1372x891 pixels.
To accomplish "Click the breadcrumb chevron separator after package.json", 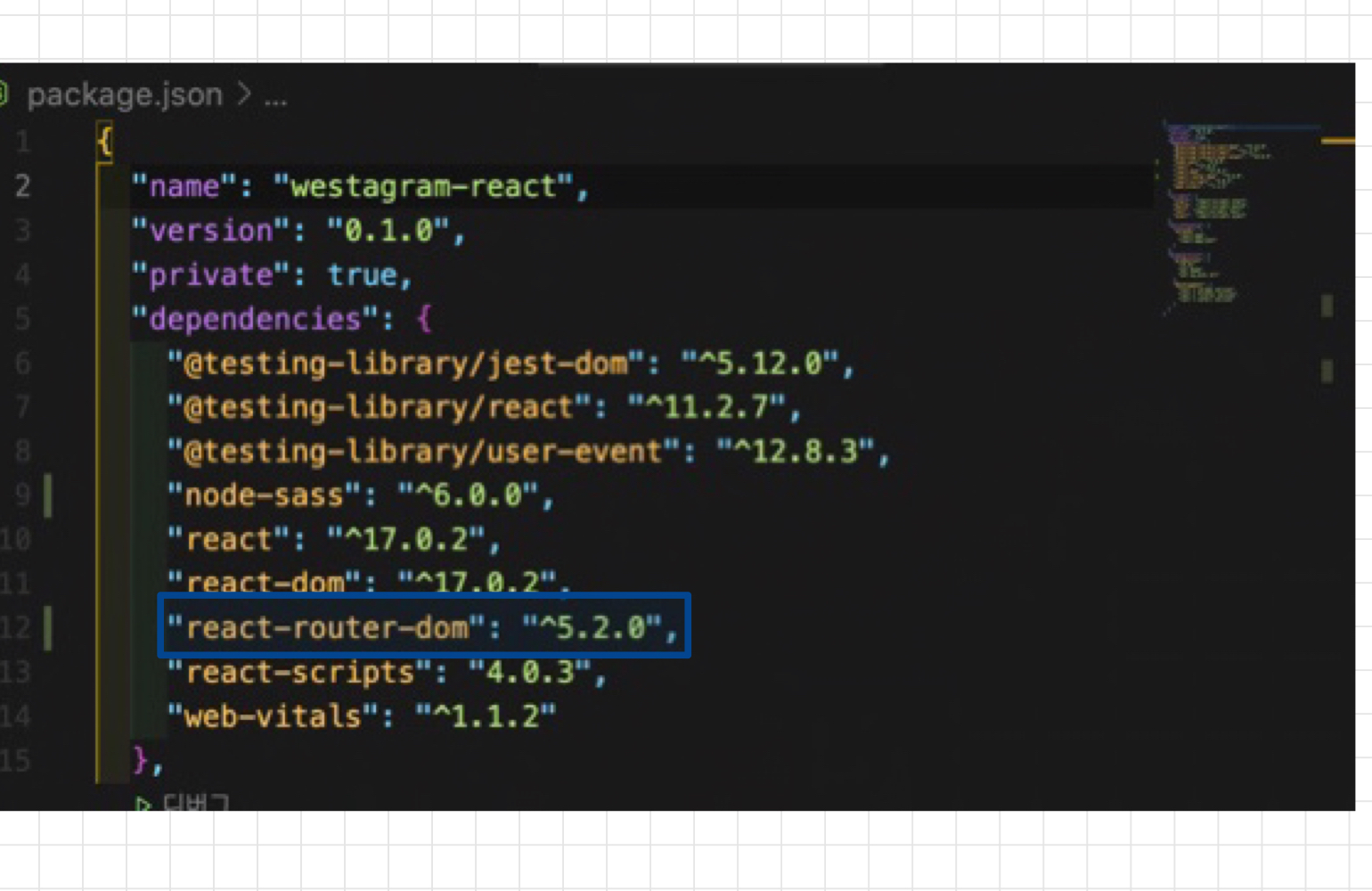I will 244,94.
